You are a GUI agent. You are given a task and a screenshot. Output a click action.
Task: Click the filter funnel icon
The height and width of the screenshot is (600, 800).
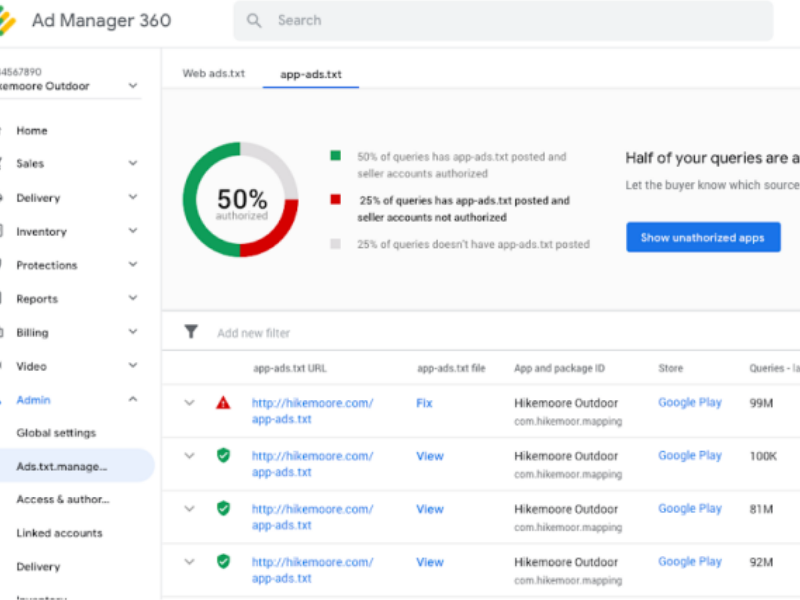coord(189,332)
